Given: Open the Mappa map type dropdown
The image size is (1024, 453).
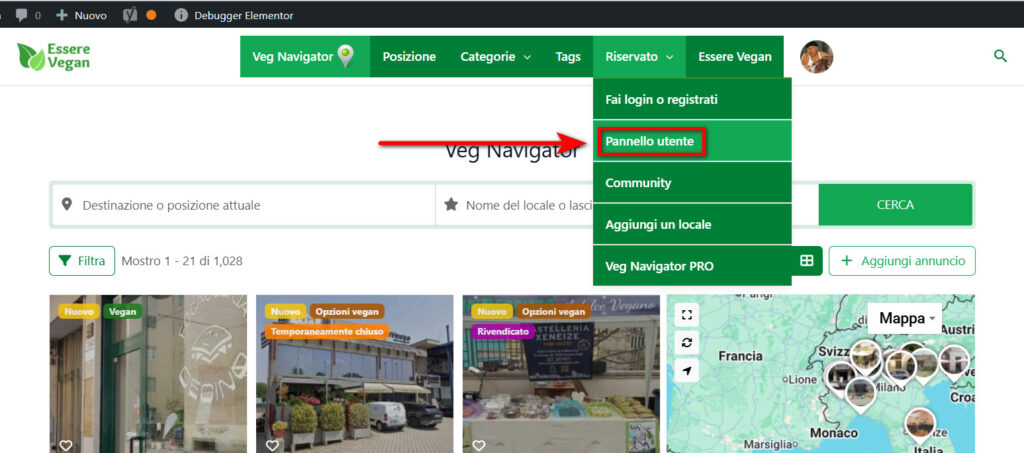Looking at the screenshot, I should tap(906, 319).
